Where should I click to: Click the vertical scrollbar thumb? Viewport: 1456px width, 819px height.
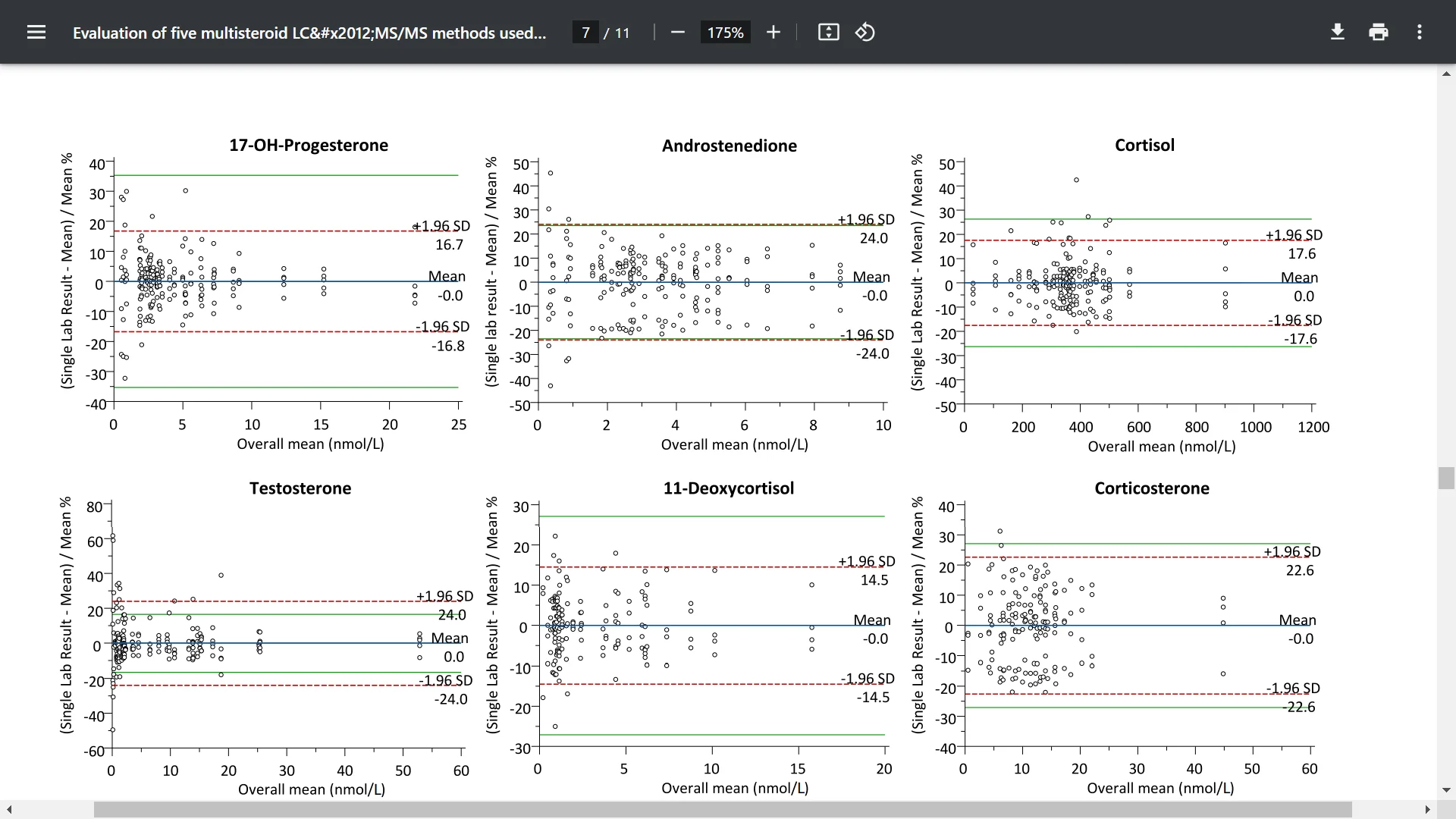pyautogui.click(x=1446, y=479)
